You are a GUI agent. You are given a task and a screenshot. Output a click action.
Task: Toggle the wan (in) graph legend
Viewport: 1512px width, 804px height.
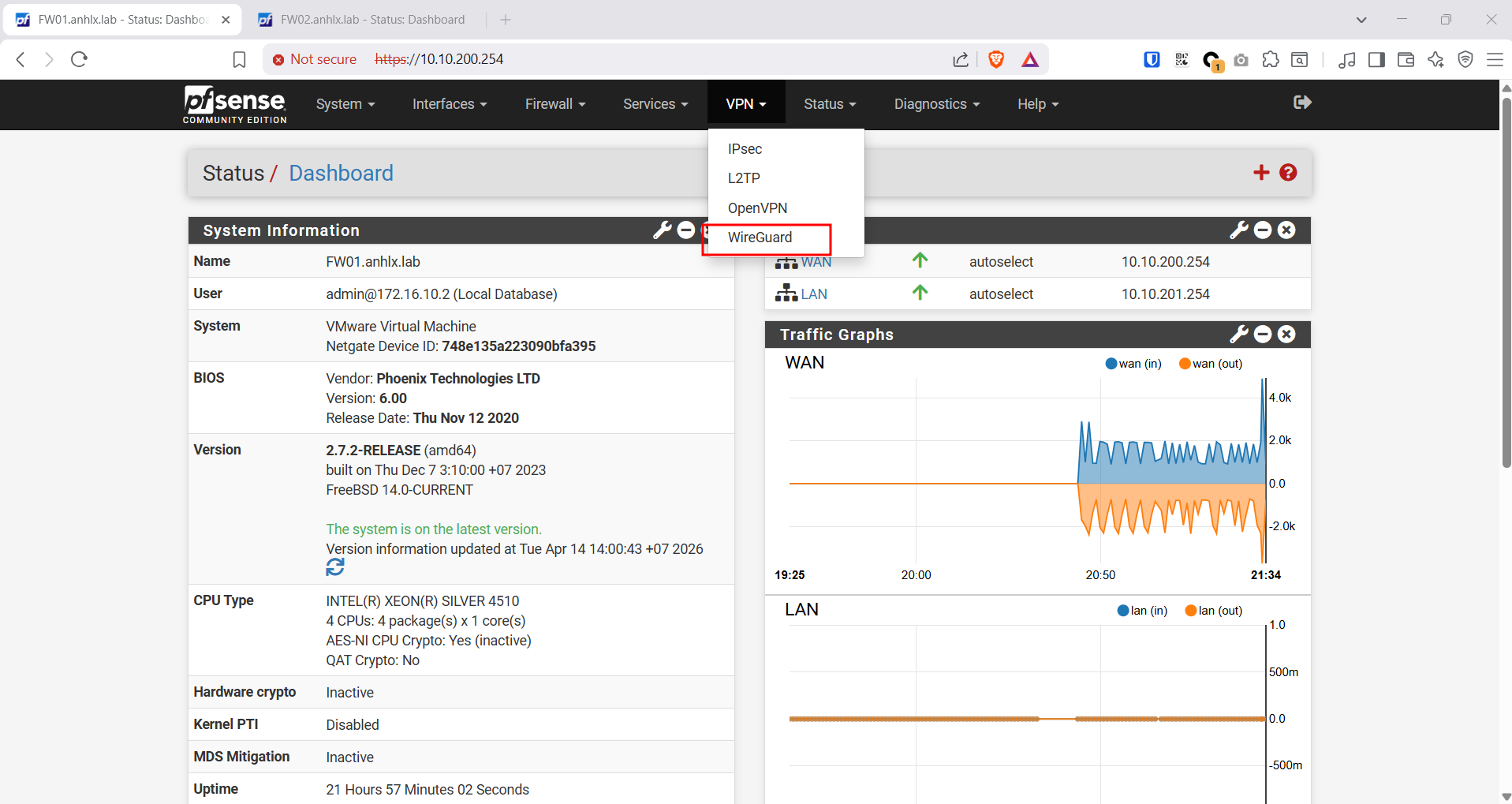1133,364
